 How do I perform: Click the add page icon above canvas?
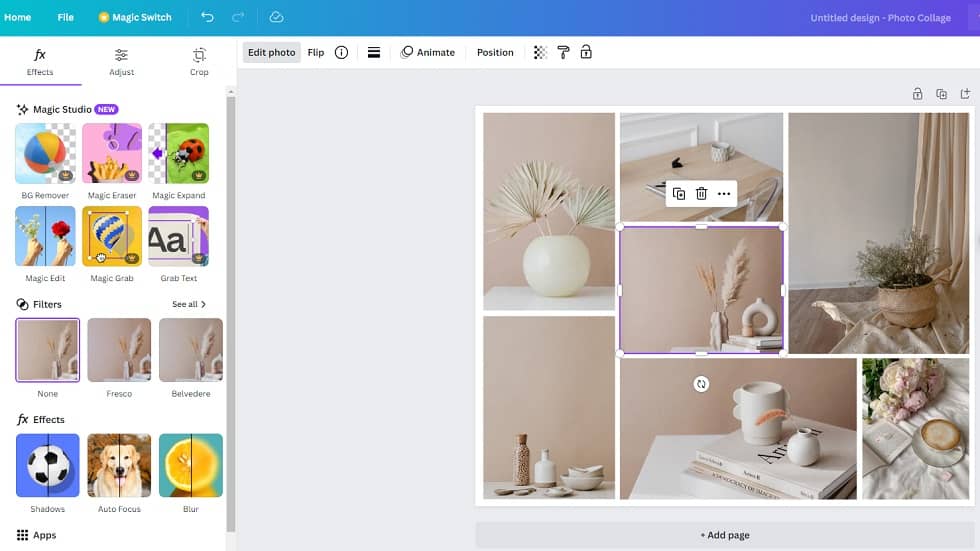point(965,94)
